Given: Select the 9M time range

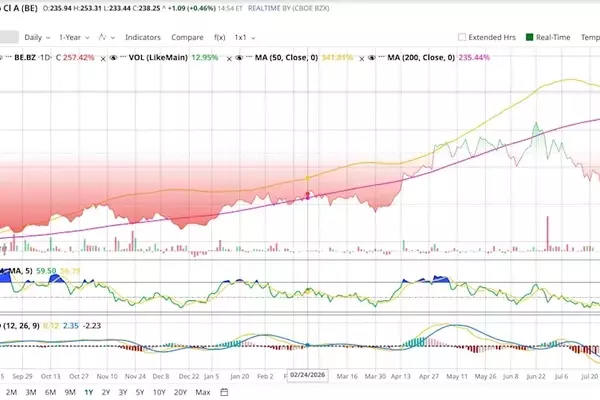Looking at the screenshot, I should click(70, 392).
